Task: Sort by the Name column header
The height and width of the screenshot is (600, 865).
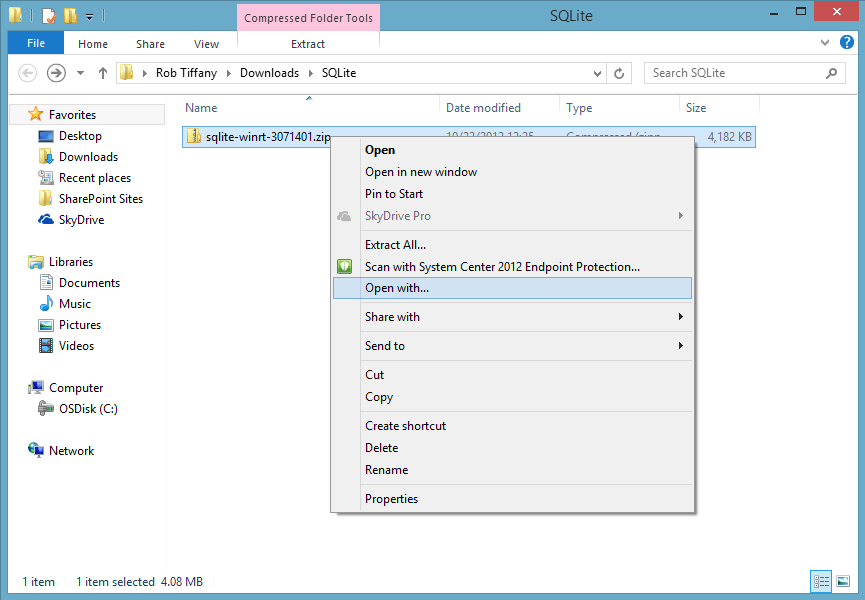Action: pos(309,108)
